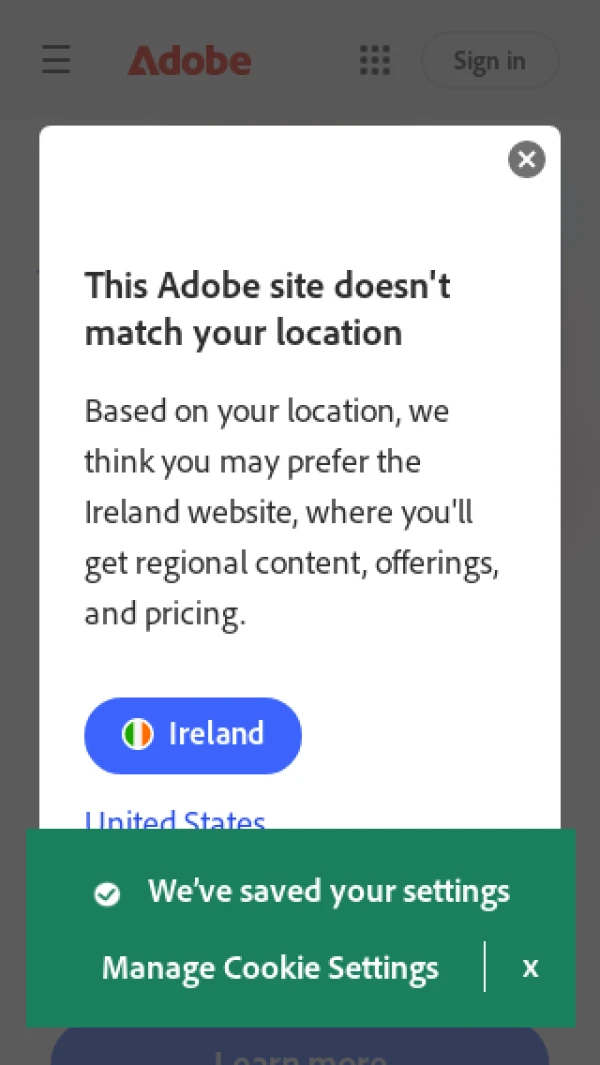Viewport: 600px width, 1065px height.
Task: Click the blank header area between logo and app grid
Action: click(306, 60)
